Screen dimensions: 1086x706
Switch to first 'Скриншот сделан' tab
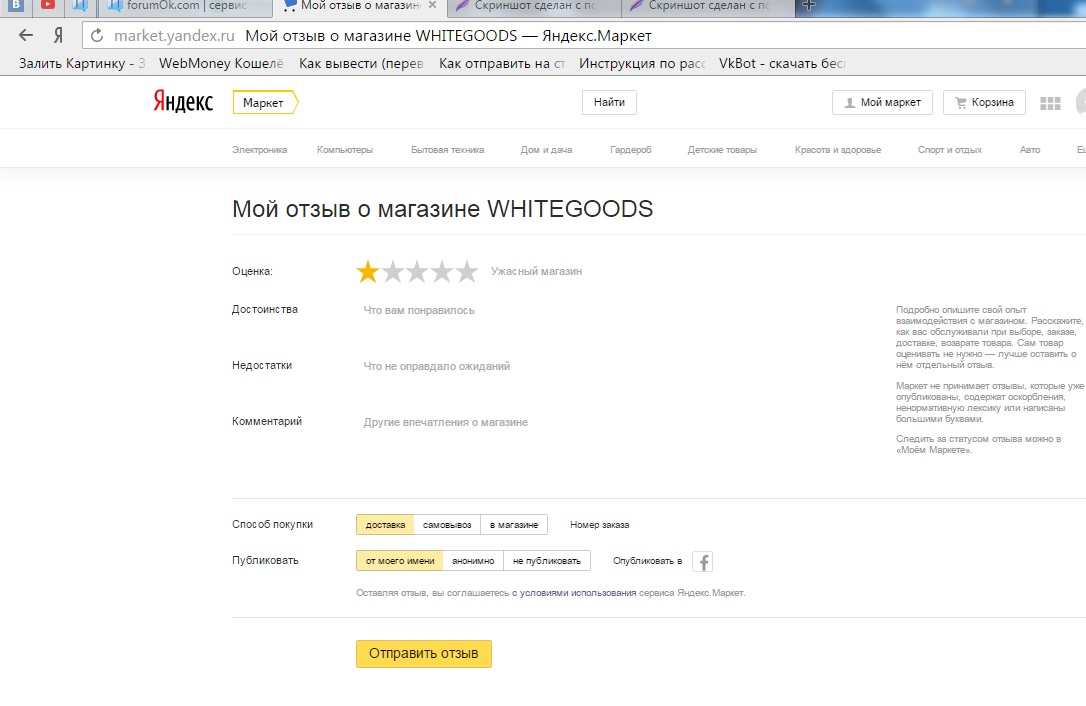534,6
